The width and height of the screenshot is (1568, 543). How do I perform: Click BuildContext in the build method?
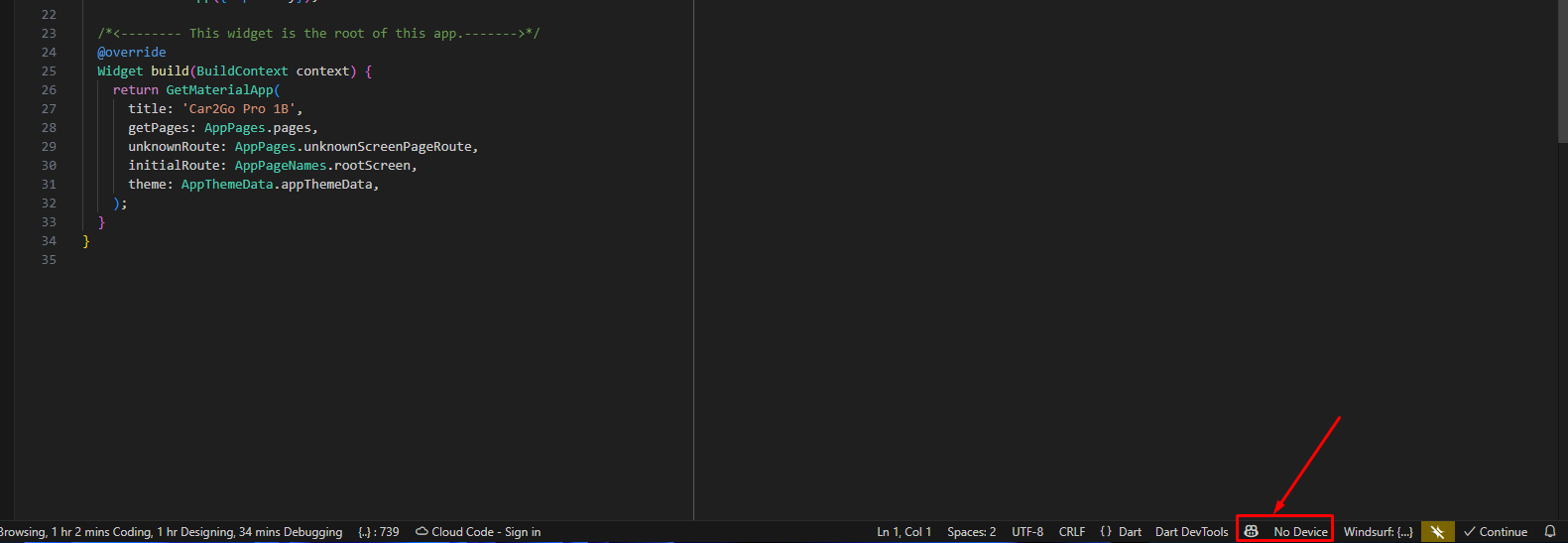coord(242,71)
